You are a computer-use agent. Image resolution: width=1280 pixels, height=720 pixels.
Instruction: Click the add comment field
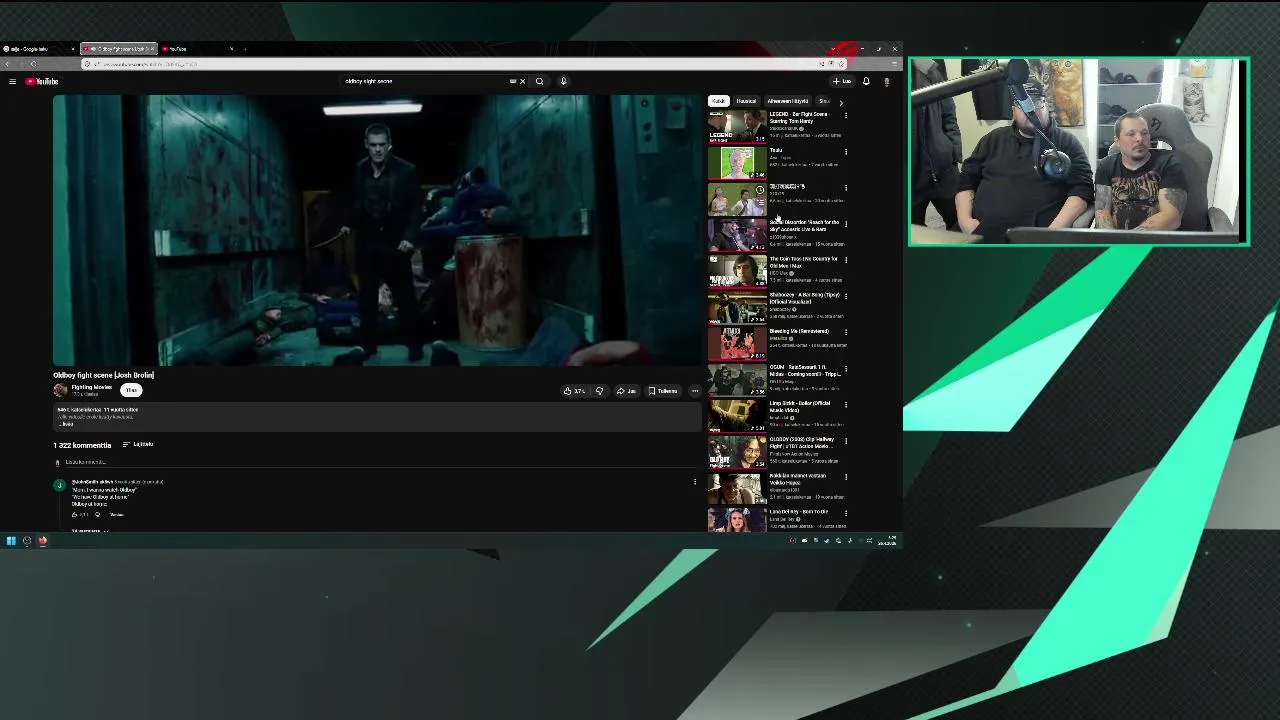(x=378, y=462)
